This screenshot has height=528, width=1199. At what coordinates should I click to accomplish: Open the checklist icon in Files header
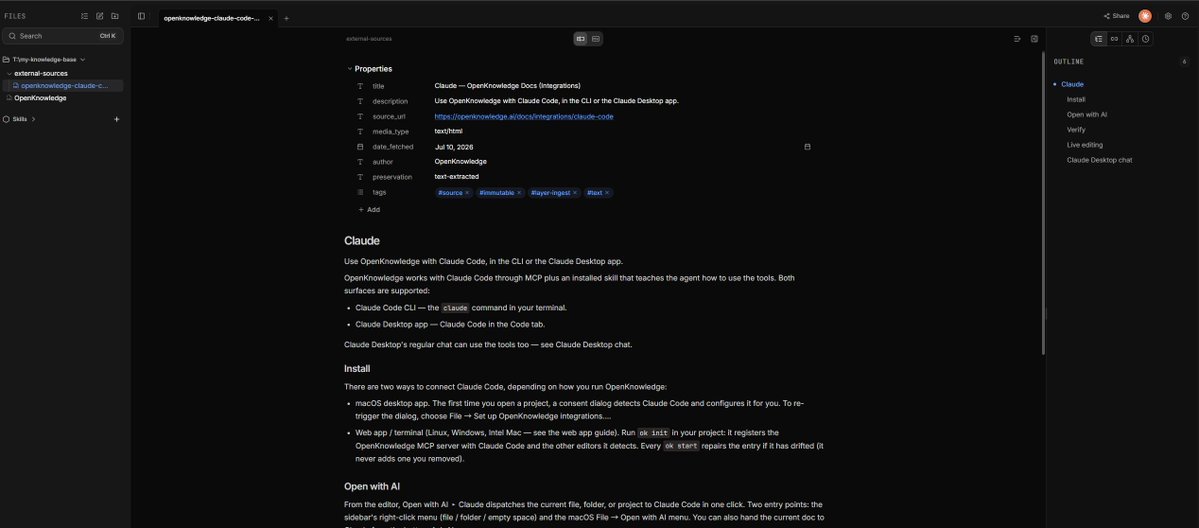pos(84,16)
